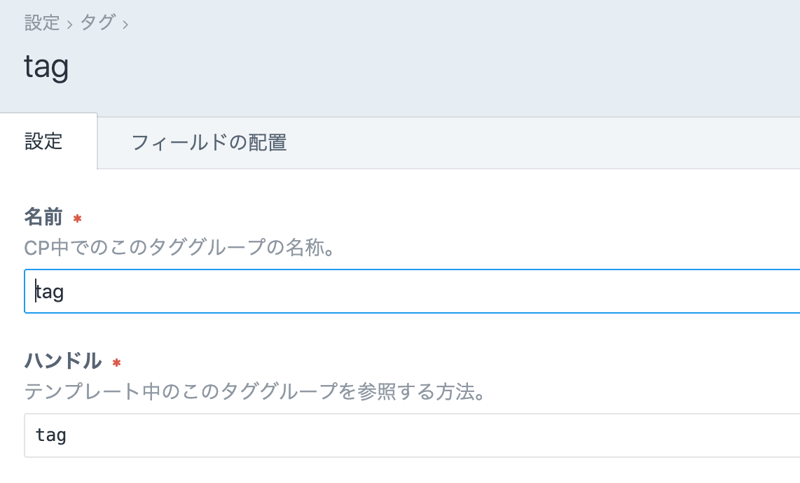Click the 設定 breadcrumb link

click(x=42, y=23)
